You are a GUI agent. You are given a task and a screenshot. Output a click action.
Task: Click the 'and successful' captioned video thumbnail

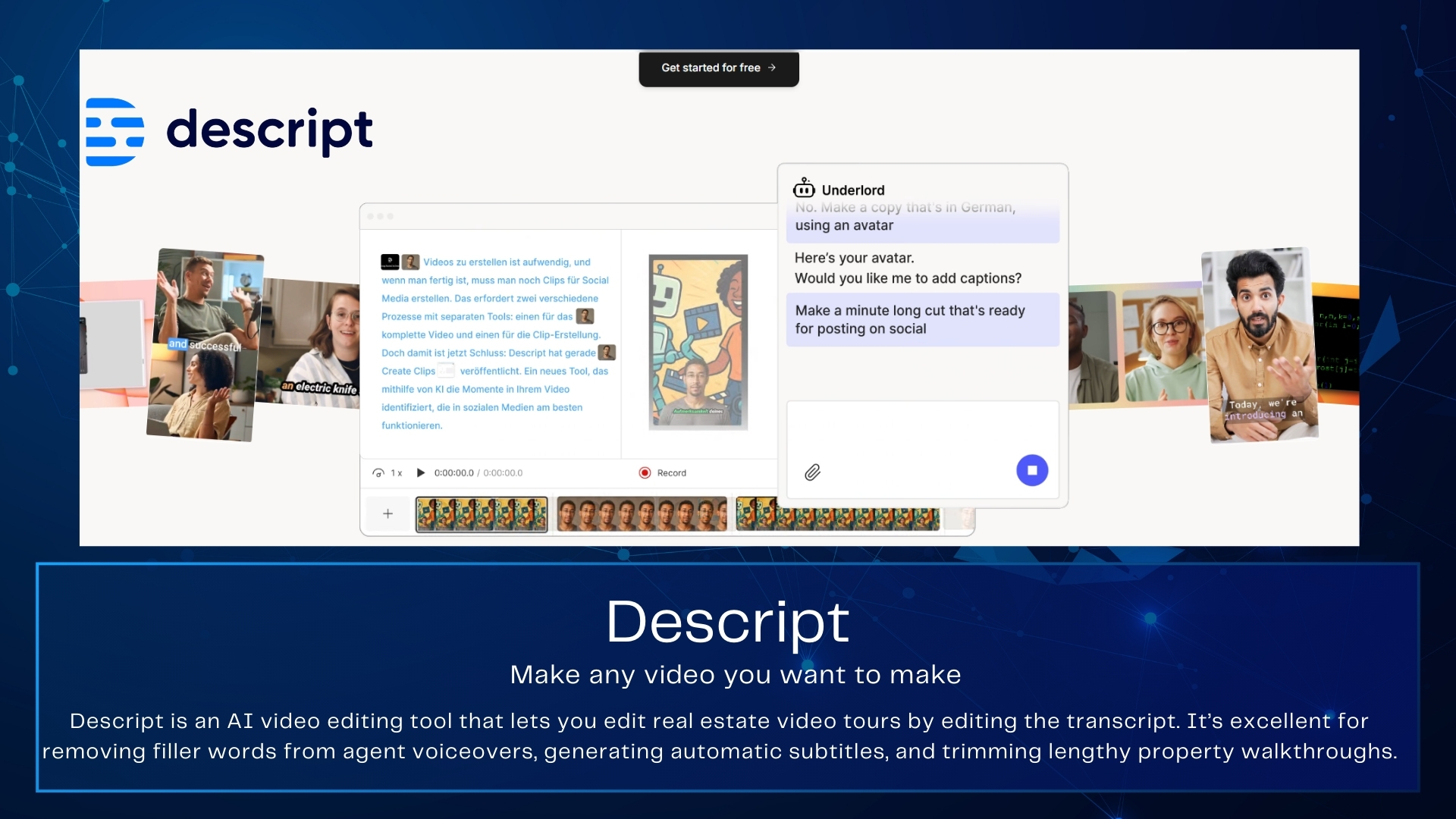205,344
